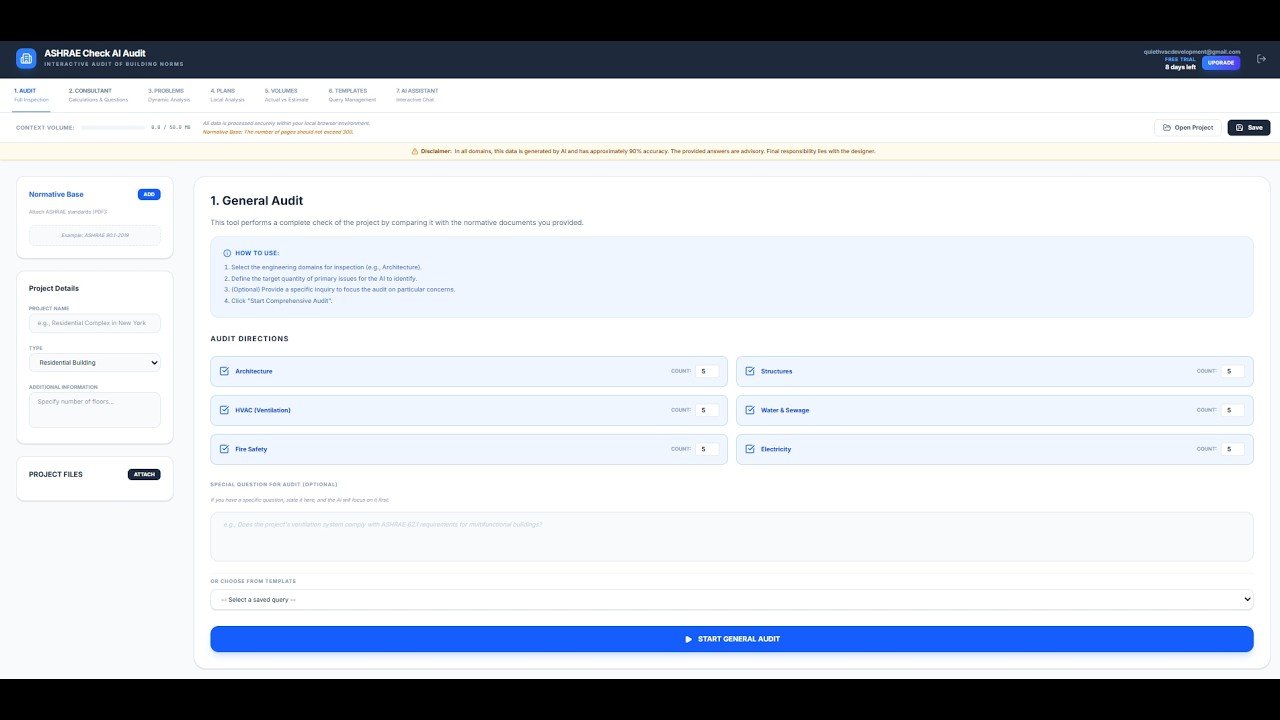Disable the Fire Safety checkbox
Viewport: 1280px width, 720px height.
pos(224,449)
